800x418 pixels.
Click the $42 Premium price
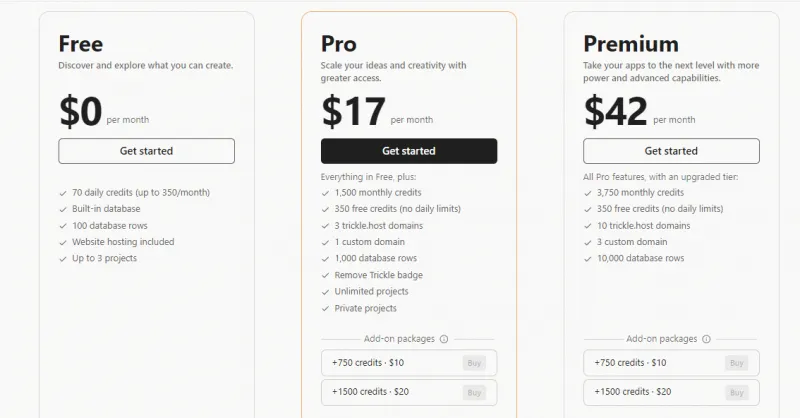click(x=615, y=112)
